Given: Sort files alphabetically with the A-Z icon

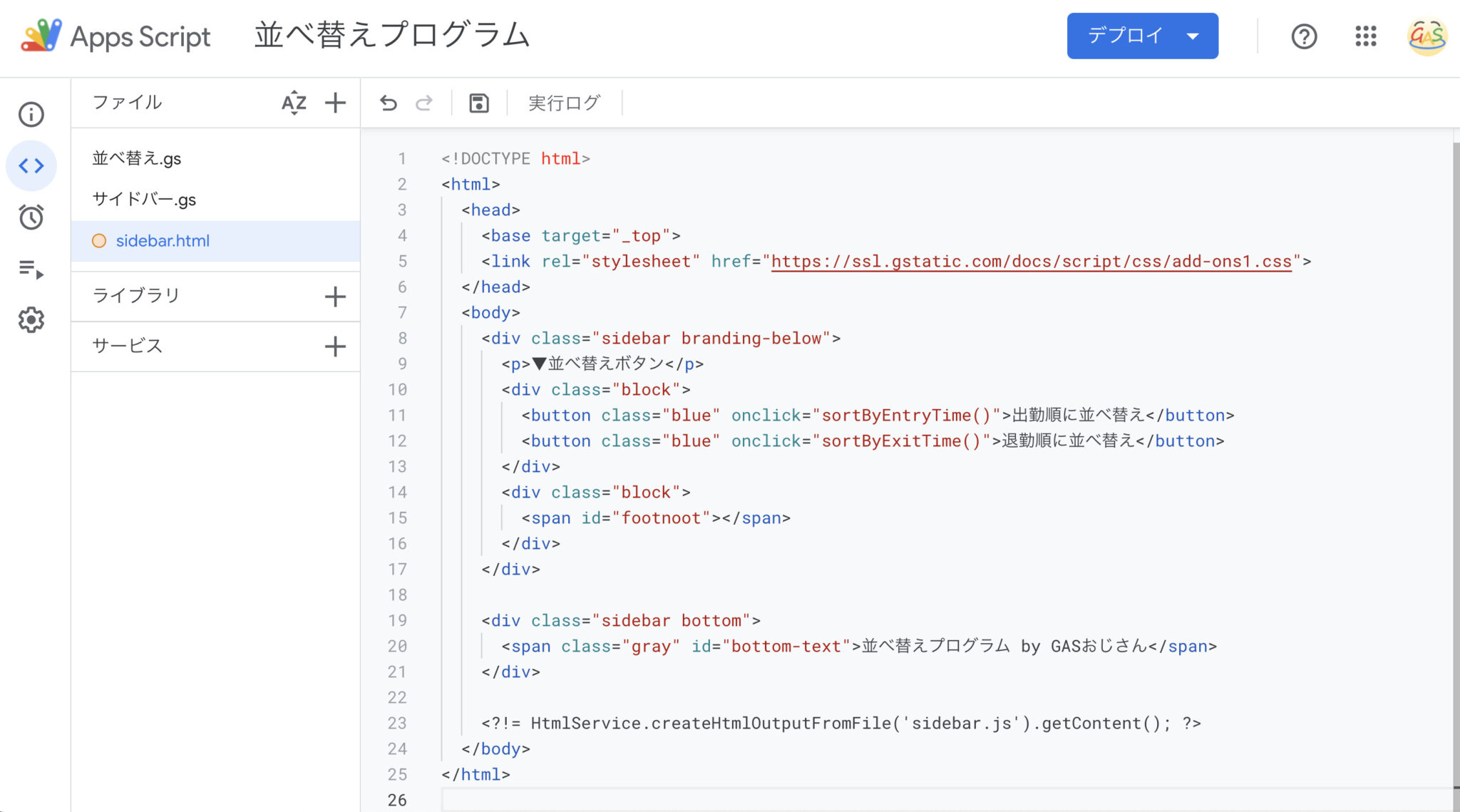Looking at the screenshot, I should pyautogui.click(x=293, y=103).
